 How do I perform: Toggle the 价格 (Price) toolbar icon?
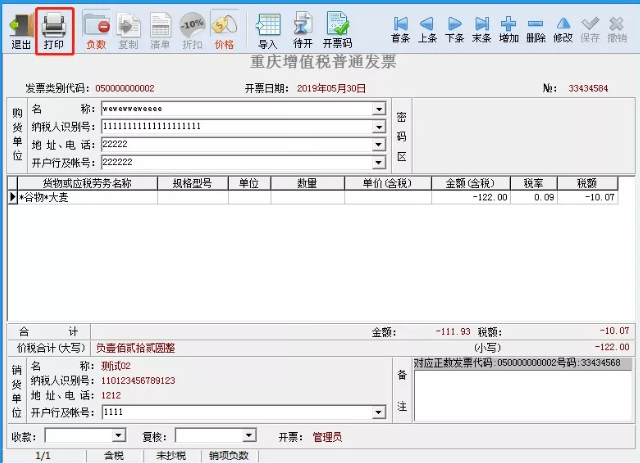224,28
